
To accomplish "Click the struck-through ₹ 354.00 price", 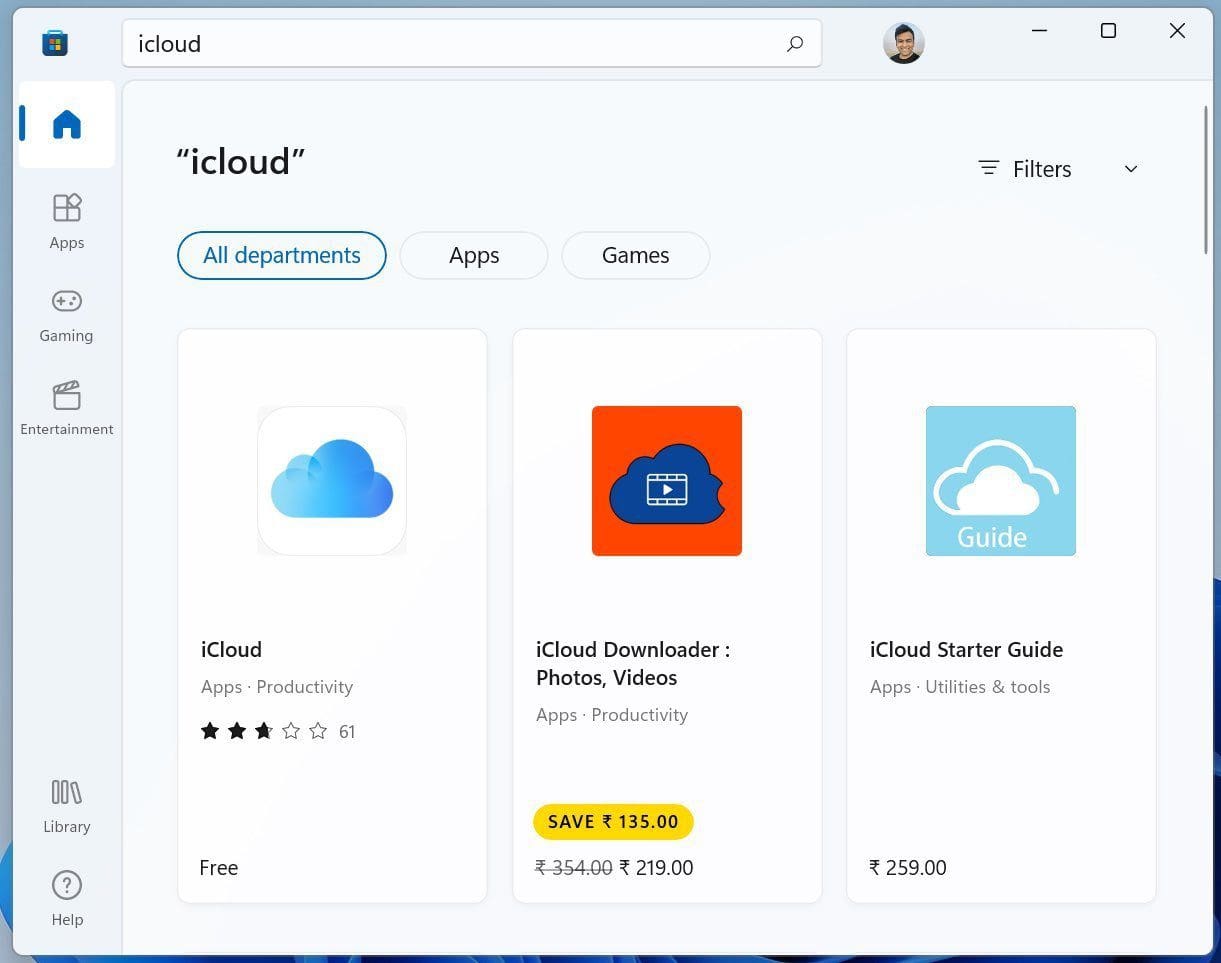I will 574,868.
